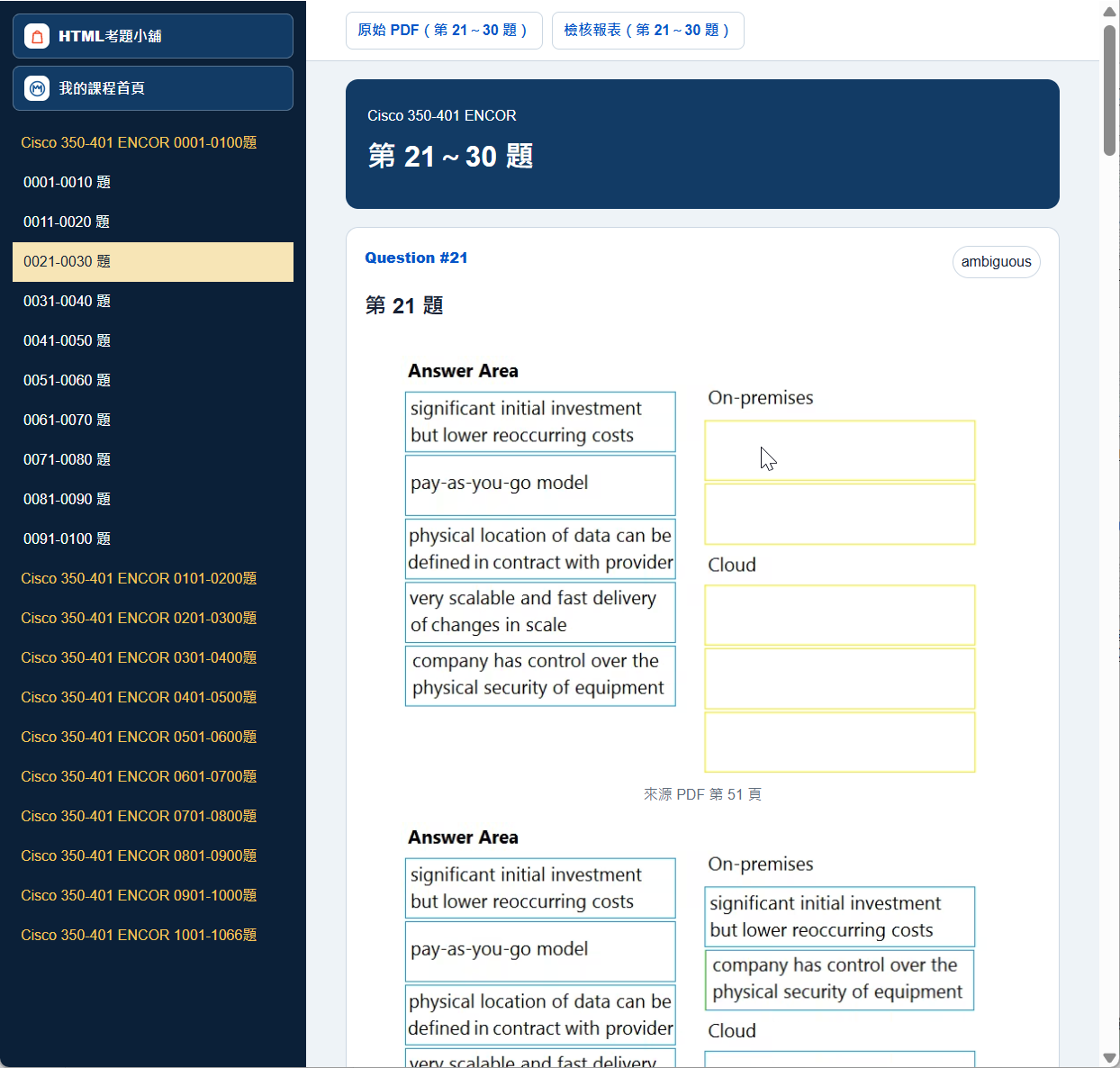Screen dimensions: 1120x1068
Task: Expand the ENCOR 0301-0400題 section
Action: (x=139, y=657)
